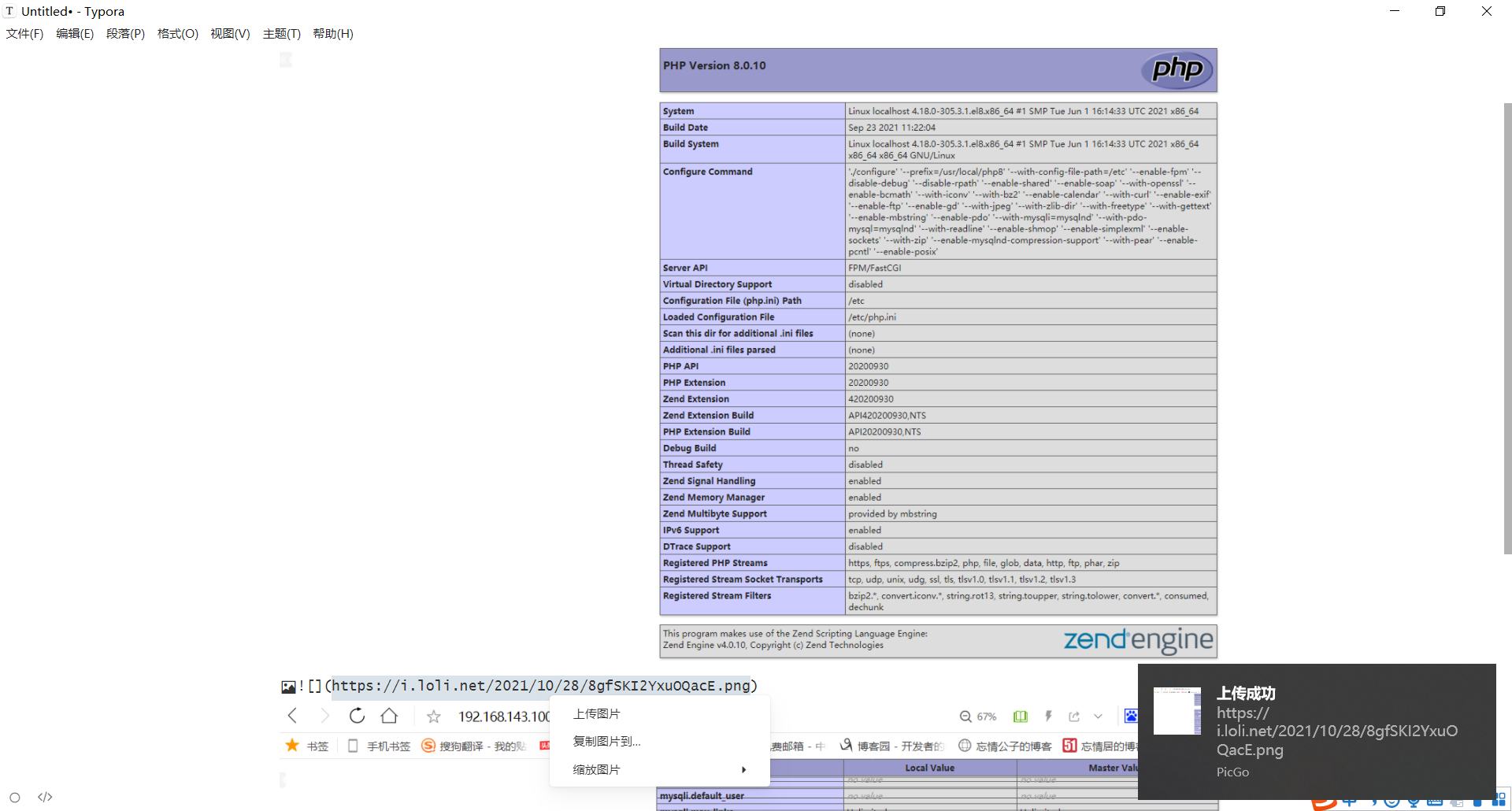Click the Configure Command row label
This screenshot has height=811, width=1512.
pos(708,172)
